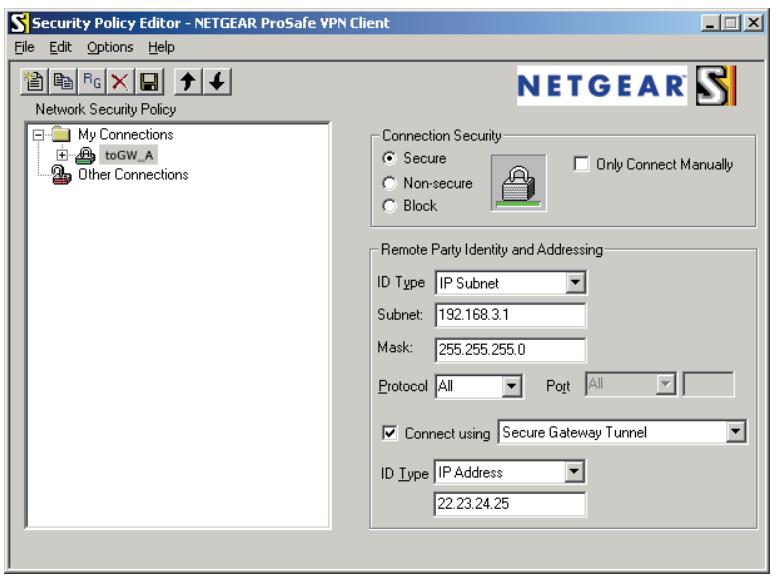Select Other Connections in the tree
Viewport: 775px width, 578px height.
[133, 175]
